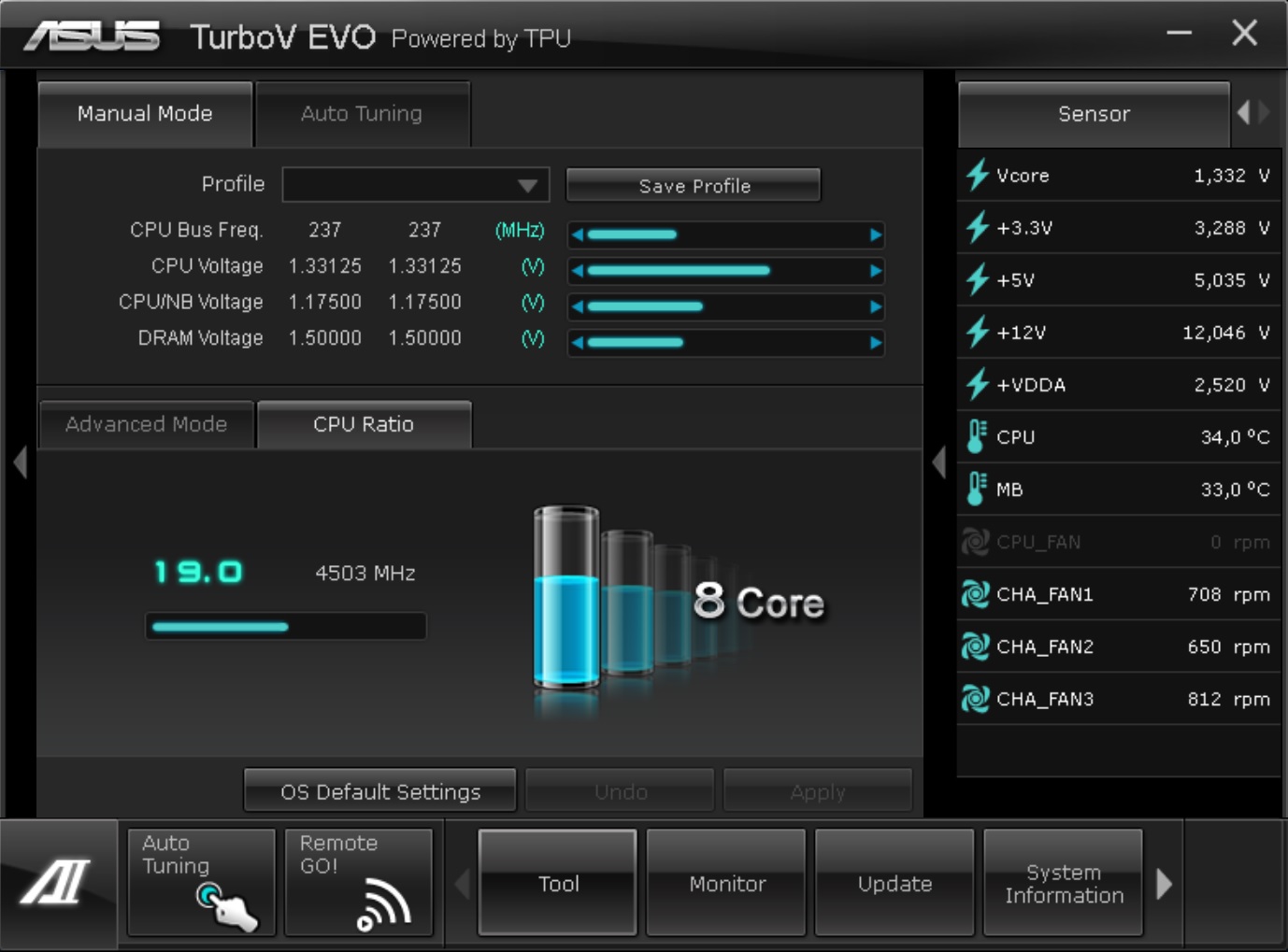Increase CPU Voltage with right arrow

point(876,271)
